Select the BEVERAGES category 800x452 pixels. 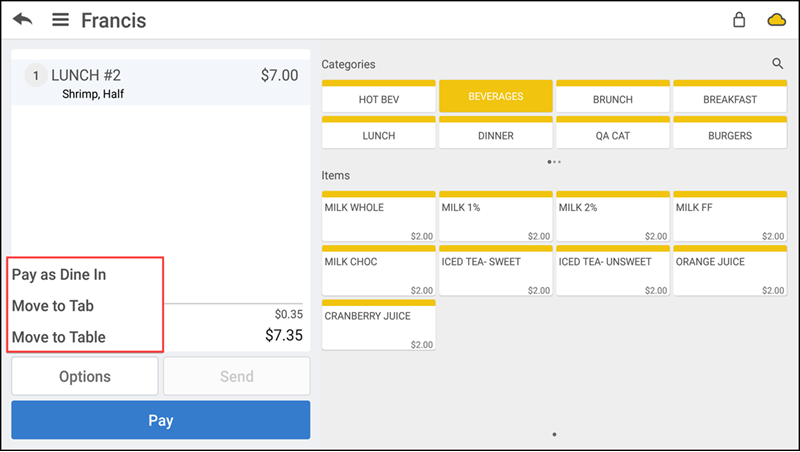click(x=496, y=96)
